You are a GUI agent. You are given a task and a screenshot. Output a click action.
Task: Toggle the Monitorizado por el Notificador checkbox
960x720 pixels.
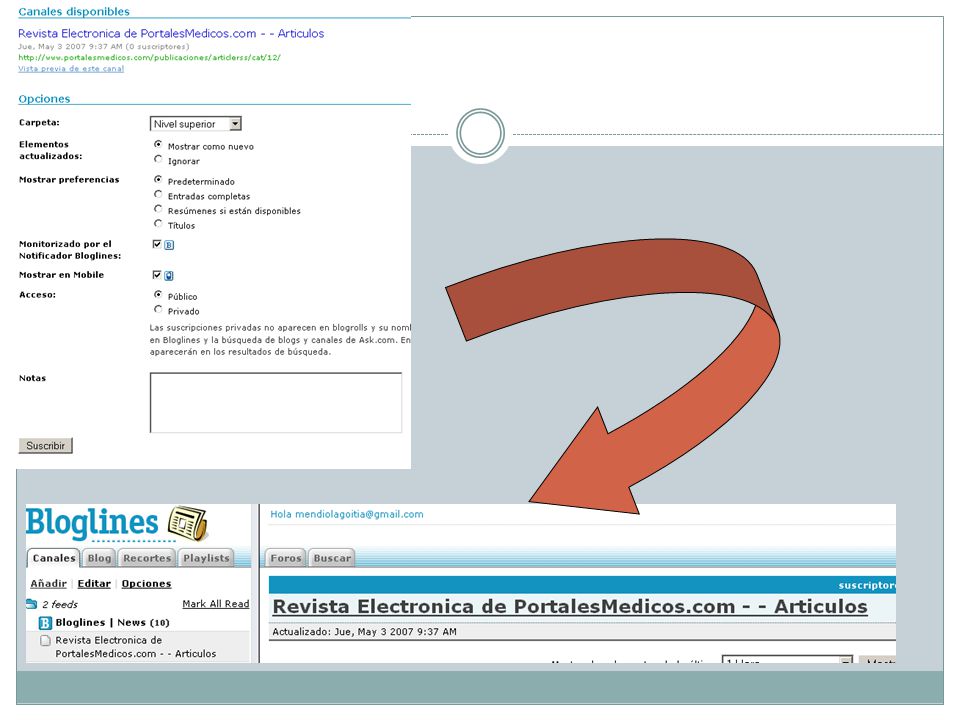click(x=157, y=244)
